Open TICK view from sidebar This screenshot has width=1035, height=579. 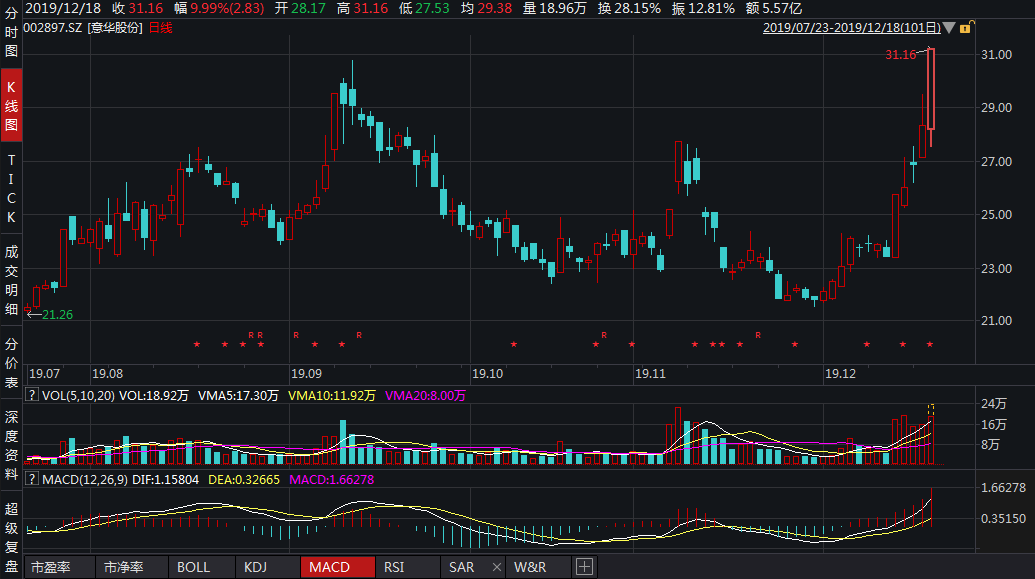coord(11,188)
